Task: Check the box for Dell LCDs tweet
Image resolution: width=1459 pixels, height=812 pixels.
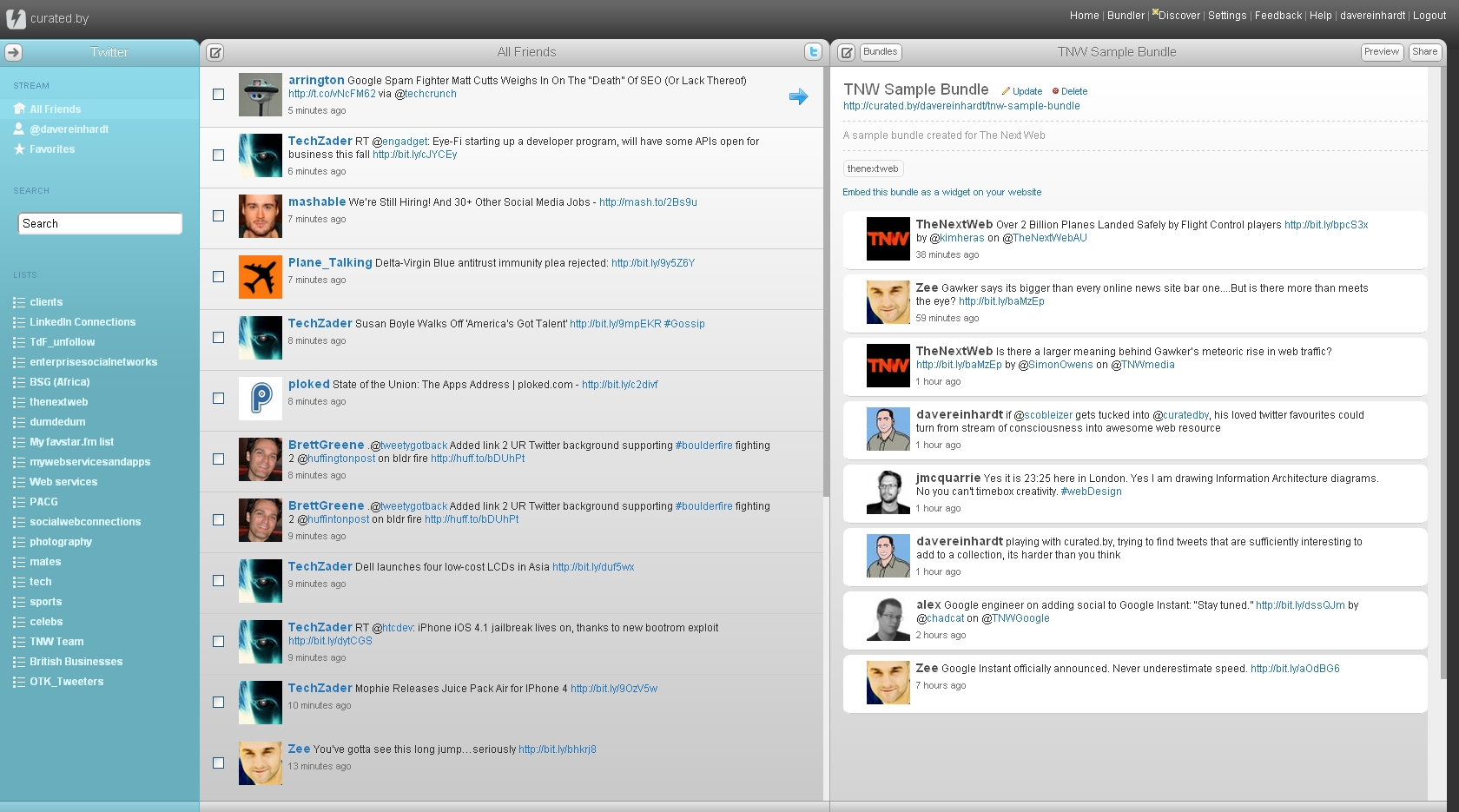Action: (x=219, y=580)
